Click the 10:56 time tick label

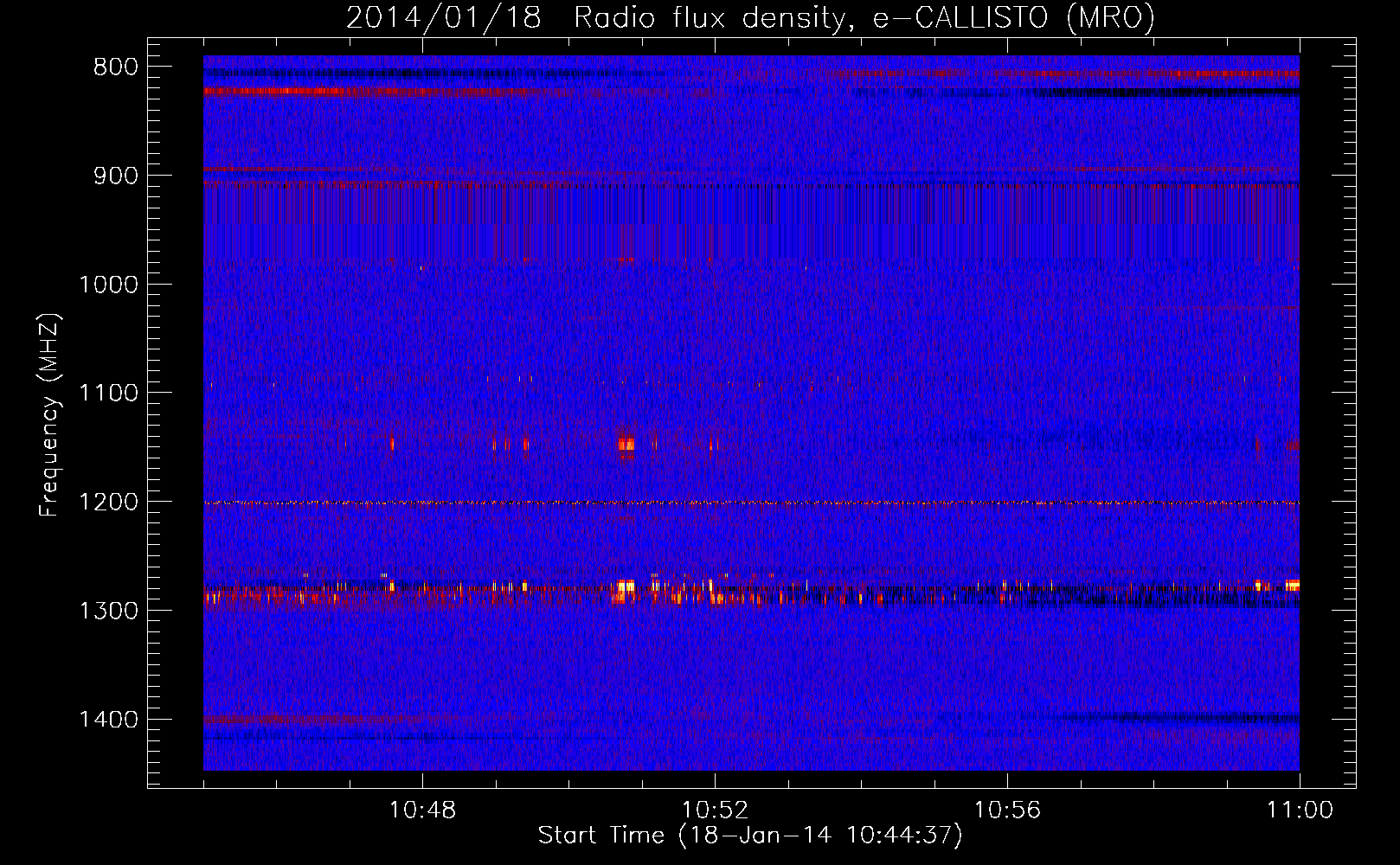1007,811
